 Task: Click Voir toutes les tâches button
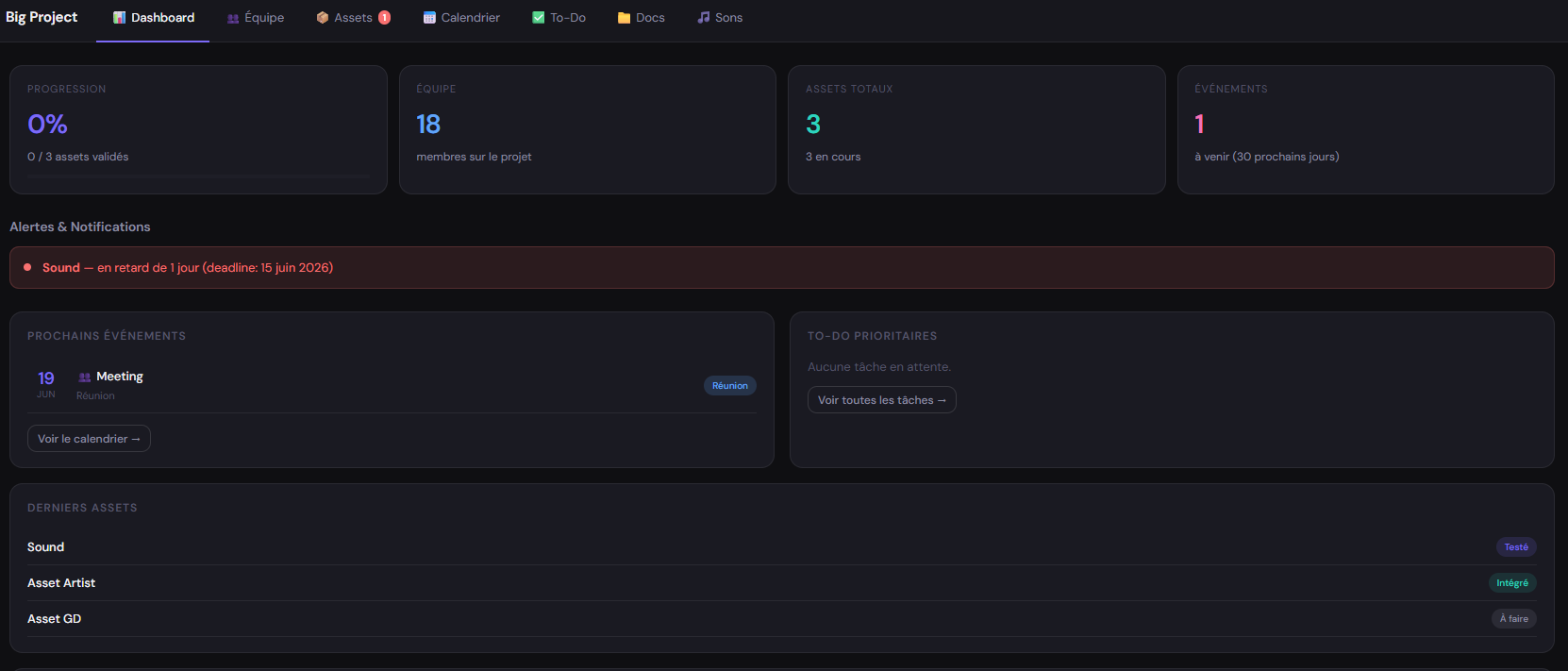point(882,400)
